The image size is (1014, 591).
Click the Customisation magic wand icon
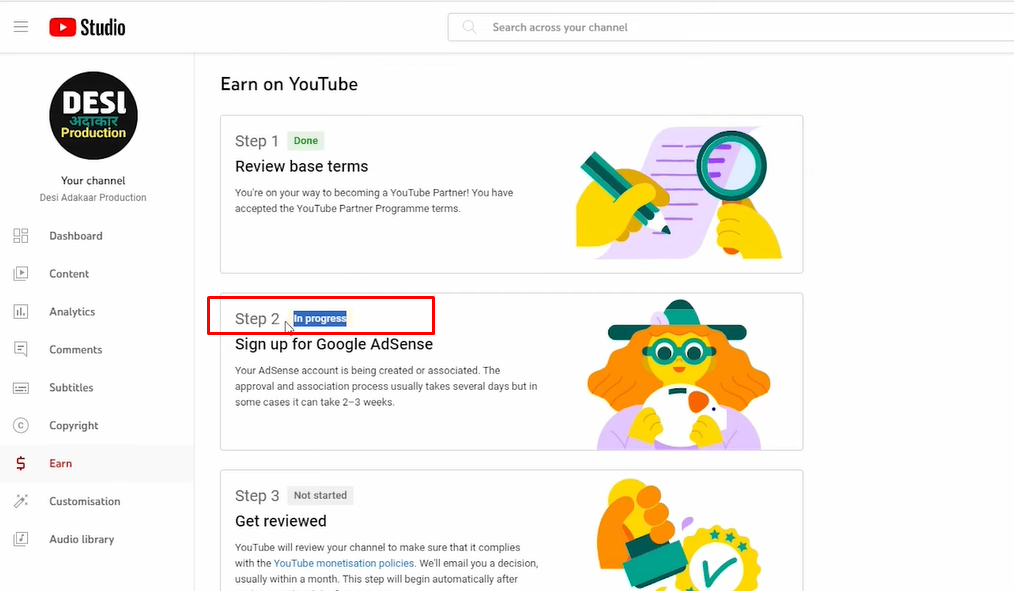pyautogui.click(x=20, y=502)
